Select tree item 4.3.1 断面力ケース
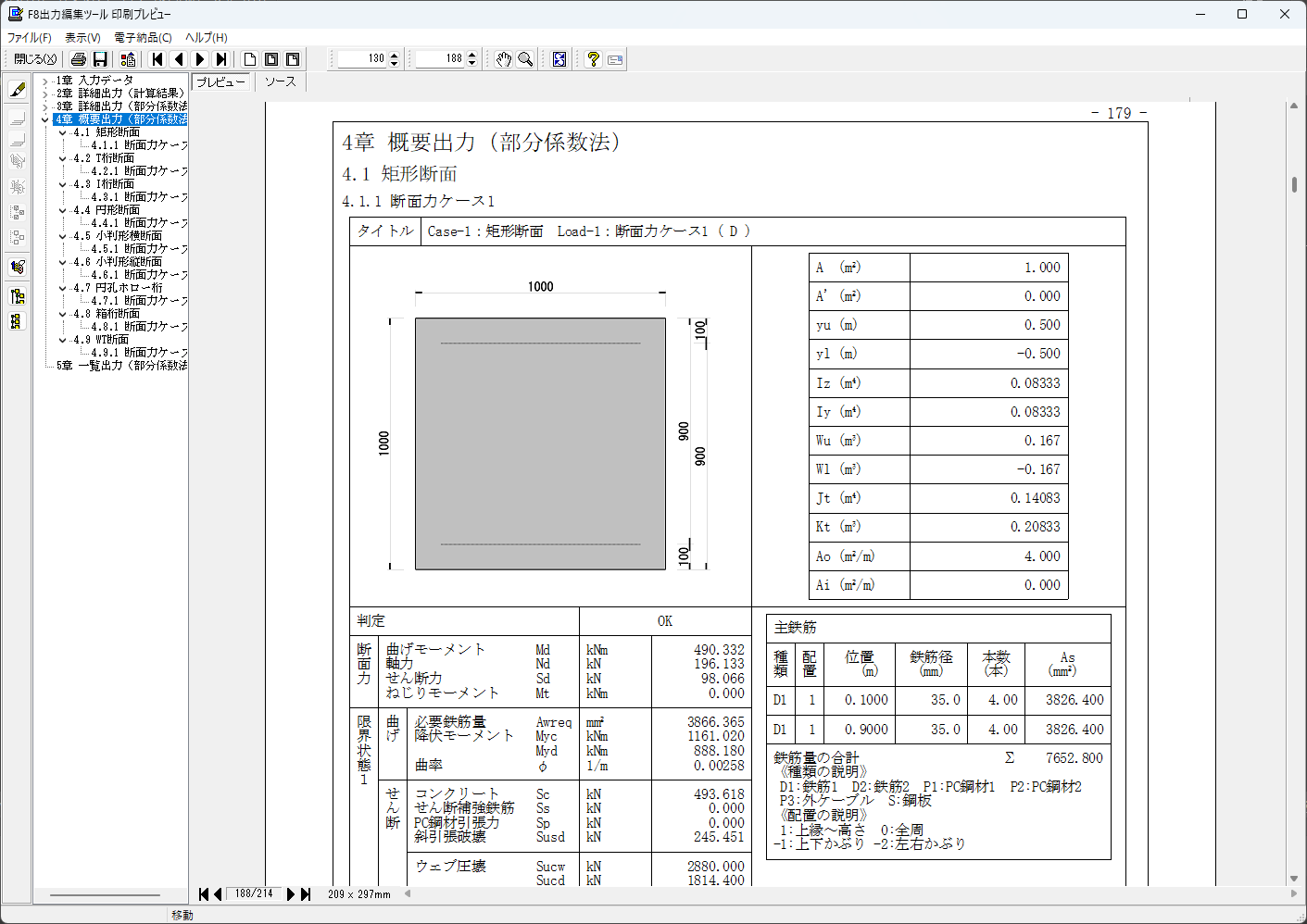Screen dimensions: 1307x924 (x=139, y=197)
